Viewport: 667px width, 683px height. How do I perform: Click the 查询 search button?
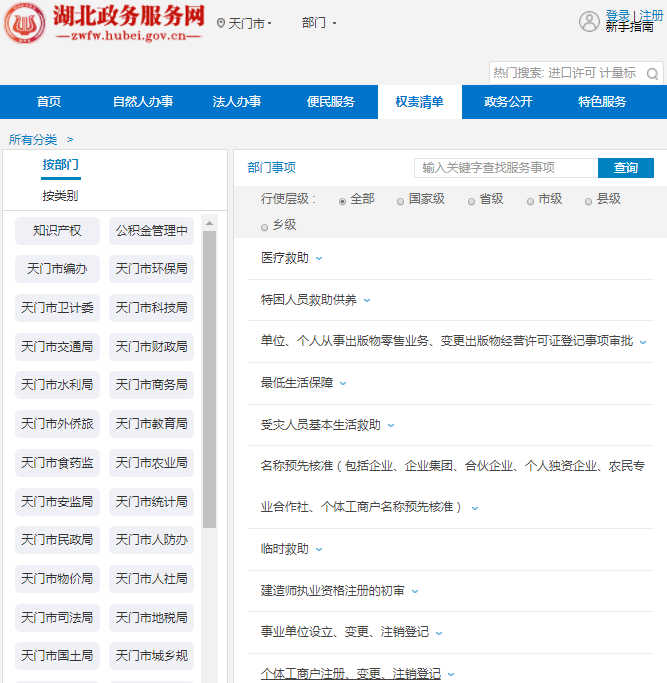coord(625,168)
